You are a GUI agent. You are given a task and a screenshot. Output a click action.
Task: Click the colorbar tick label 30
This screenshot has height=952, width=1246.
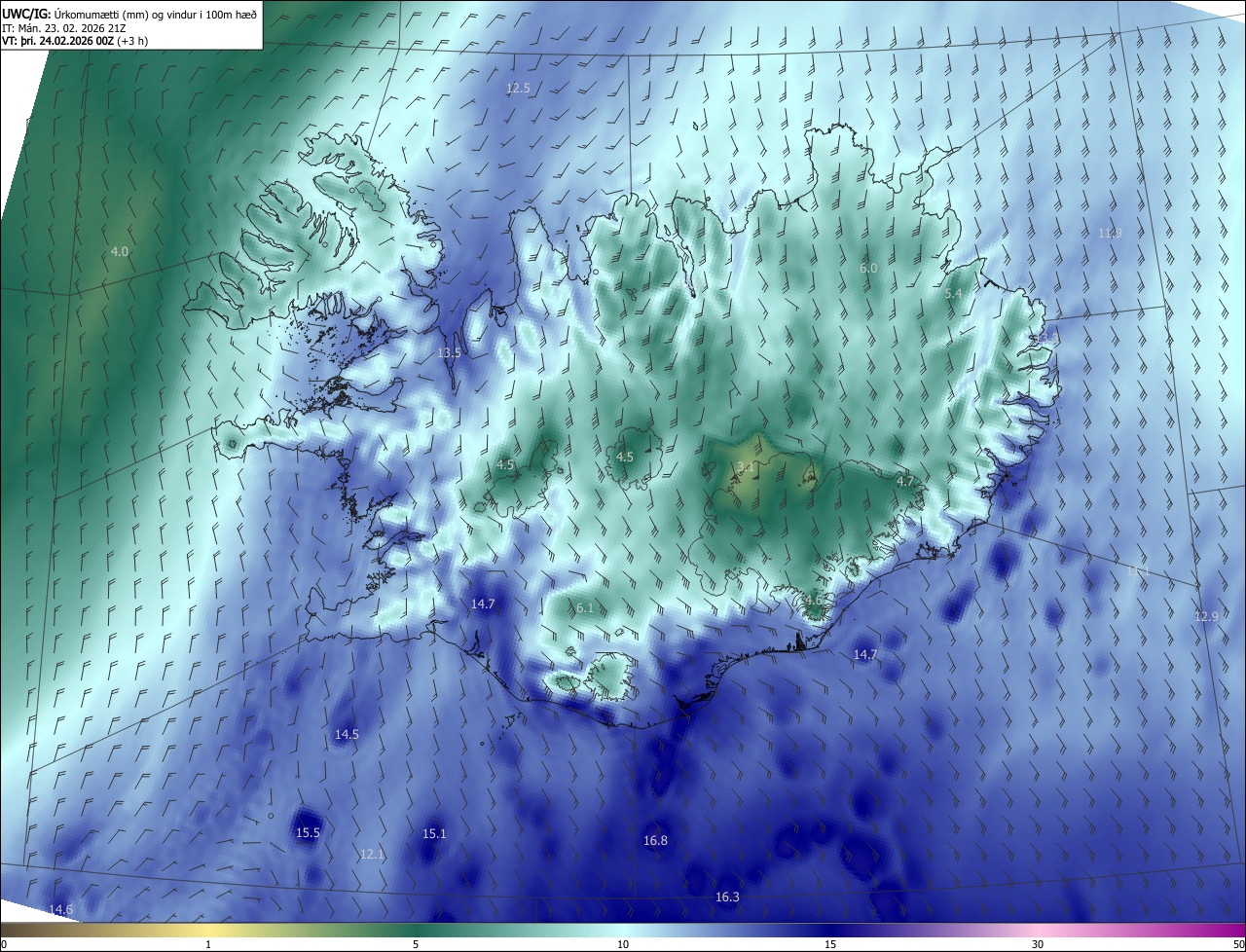[1038, 944]
